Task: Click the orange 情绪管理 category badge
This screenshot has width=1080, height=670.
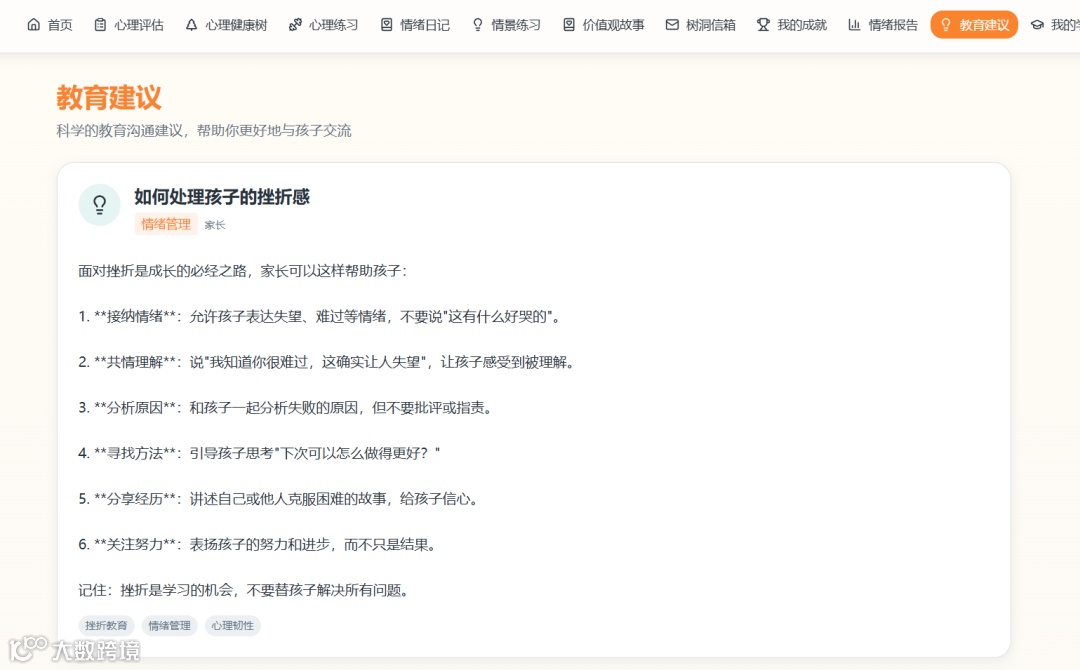Action: click(x=166, y=224)
